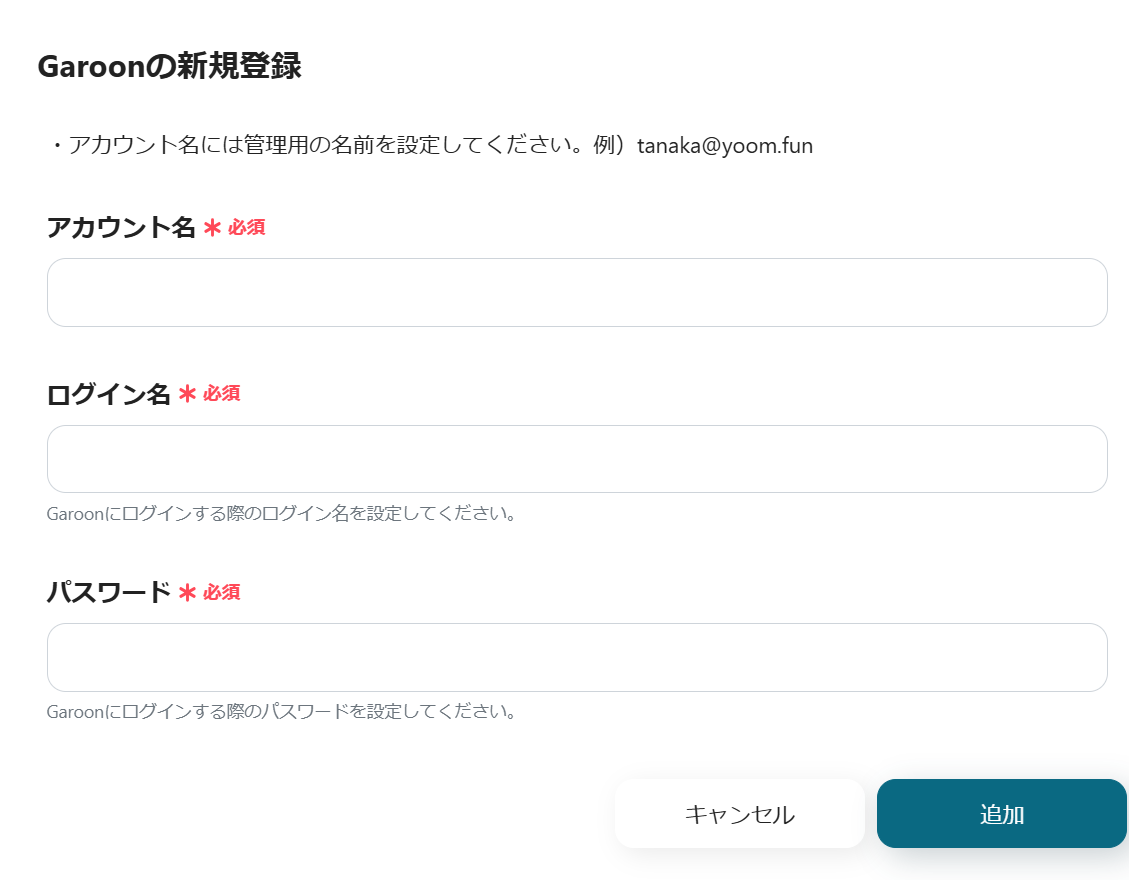Click the red asterisk beside ログイン名
This screenshot has width=1129, height=880.
click(187, 394)
